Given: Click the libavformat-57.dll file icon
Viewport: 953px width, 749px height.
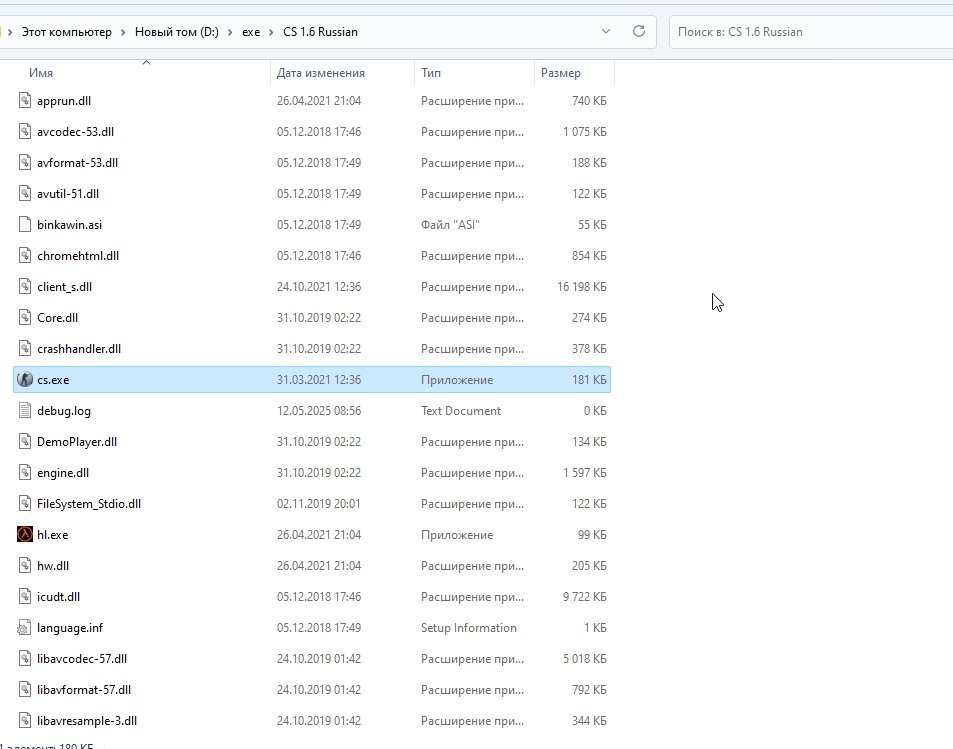Looking at the screenshot, I should 24,689.
